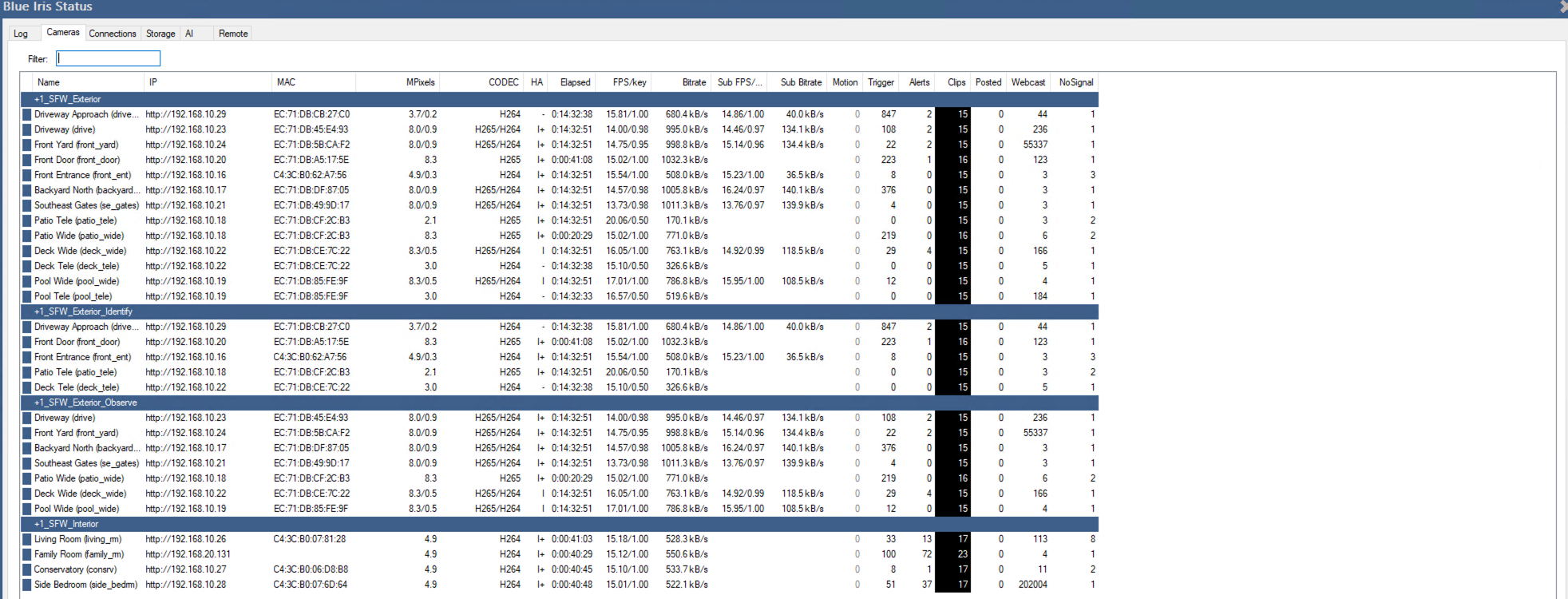Click the FPS/key value 16.57/0.50
Image resolution: width=1568 pixels, height=599 pixels.
click(628, 296)
